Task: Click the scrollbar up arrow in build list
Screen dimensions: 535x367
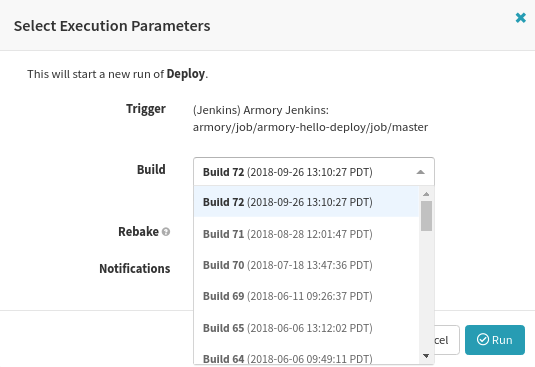Action: [x=426, y=194]
